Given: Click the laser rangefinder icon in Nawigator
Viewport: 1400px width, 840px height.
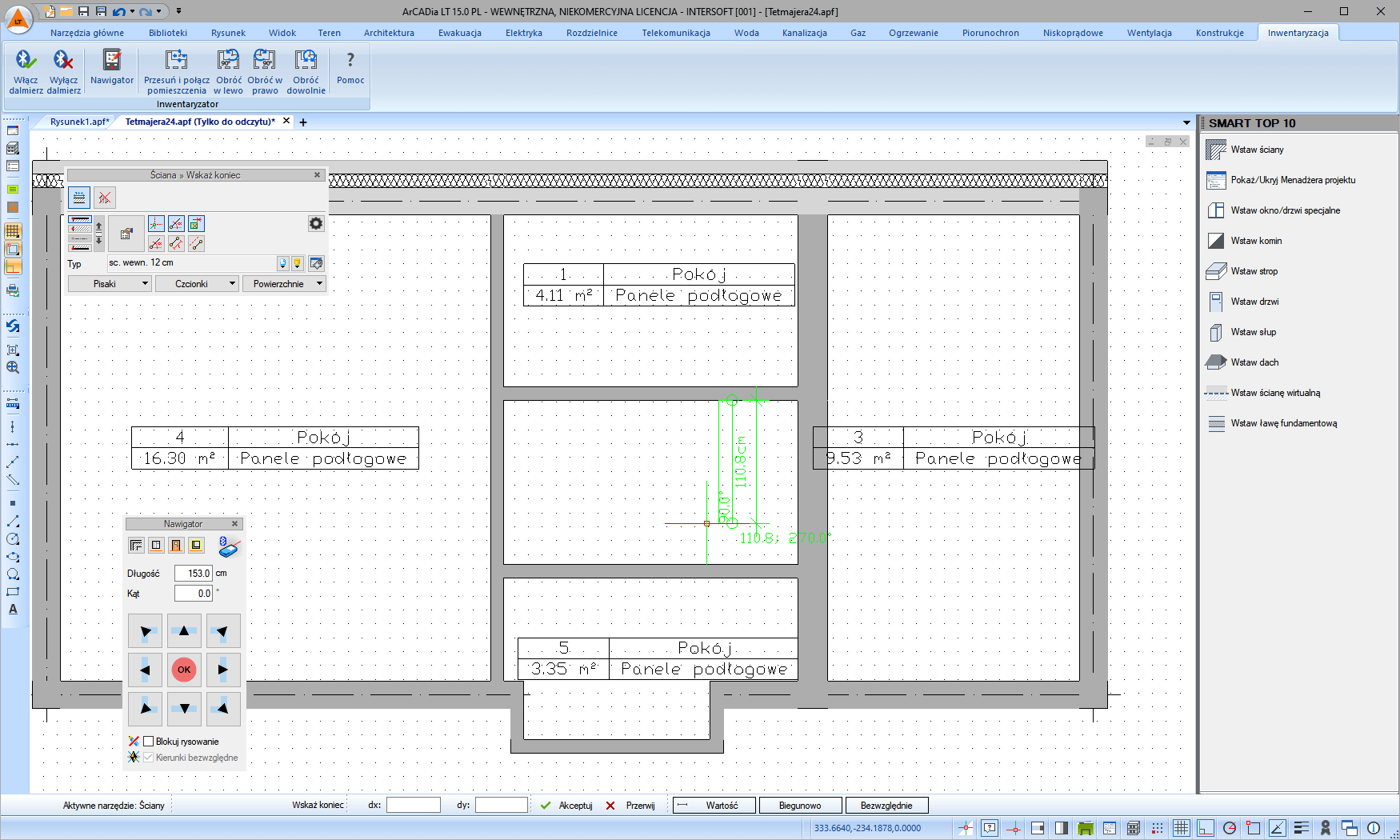Looking at the screenshot, I should tap(229, 547).
